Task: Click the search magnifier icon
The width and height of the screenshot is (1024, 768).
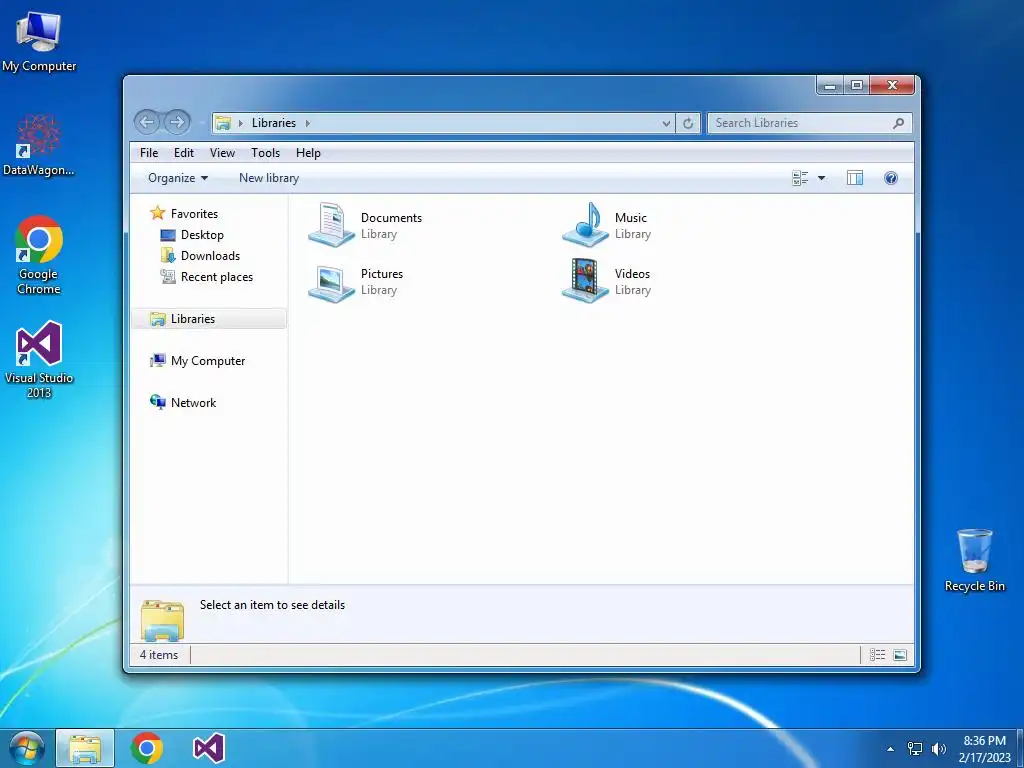Action: [899, 123]
